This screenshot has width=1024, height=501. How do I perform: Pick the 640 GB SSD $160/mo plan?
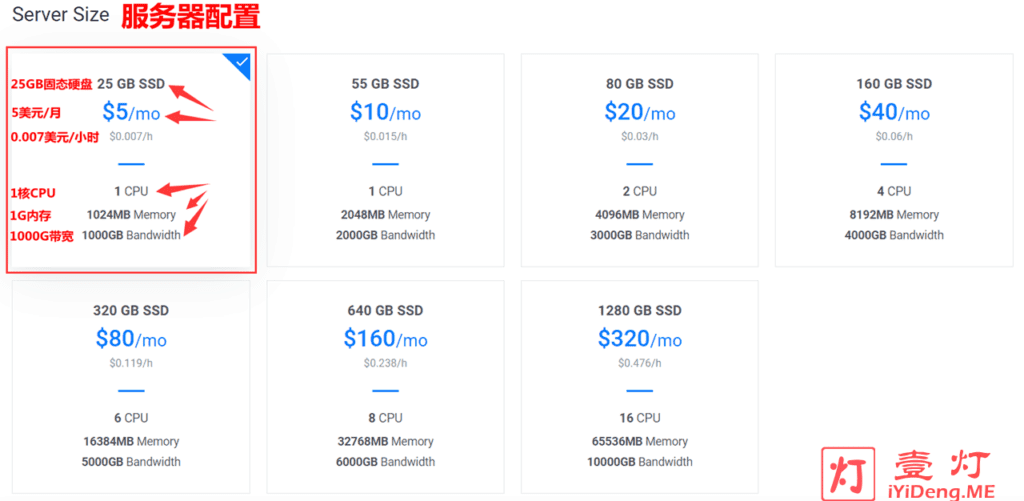(x=385, y=387)
